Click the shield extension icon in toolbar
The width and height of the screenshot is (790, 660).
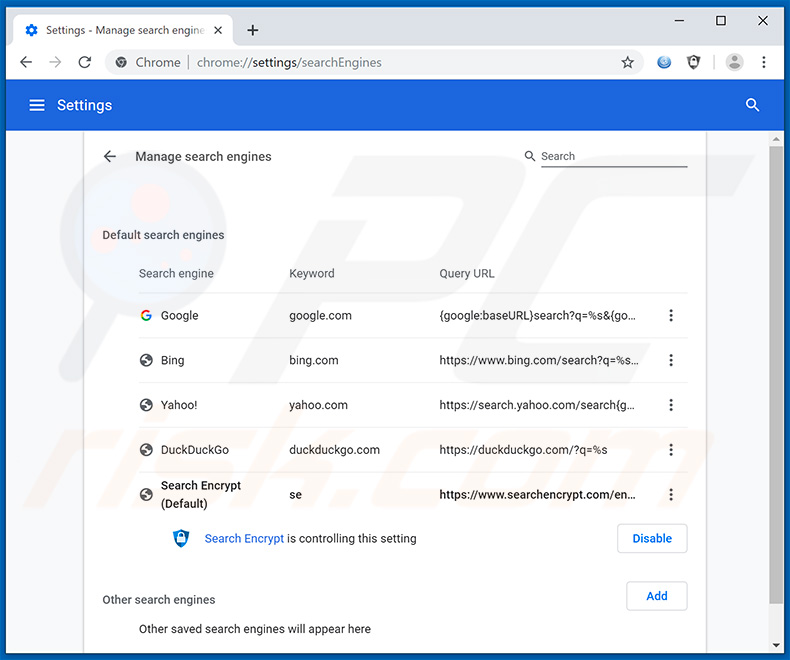point(693,62)
